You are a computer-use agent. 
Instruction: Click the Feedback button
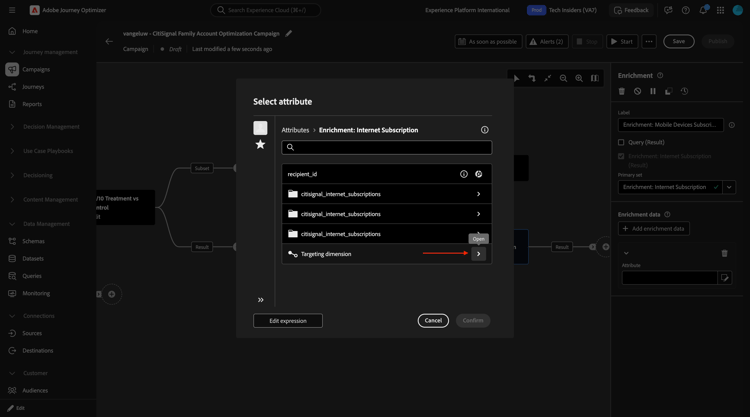pos(631,10)
